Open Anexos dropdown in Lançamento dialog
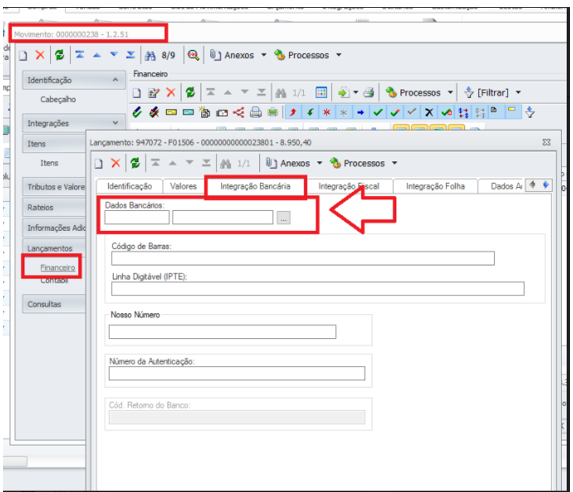Image resolution: width=573 pixels, height=492 pixels. tap(294, 163)
